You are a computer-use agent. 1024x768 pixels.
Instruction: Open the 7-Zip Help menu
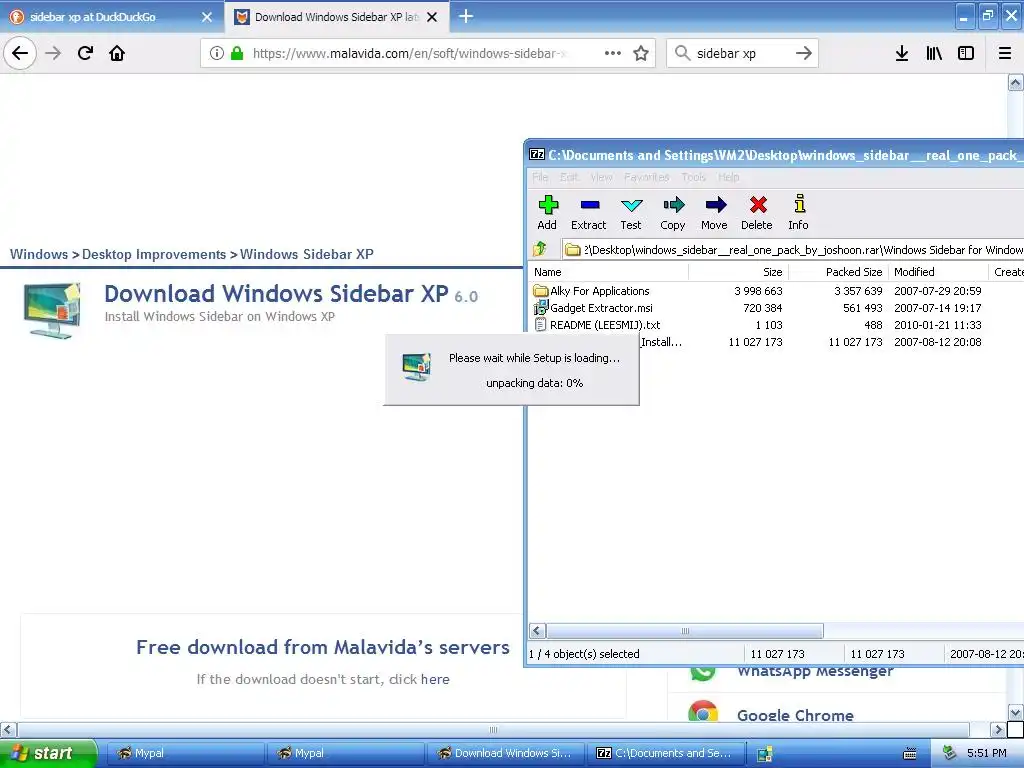(x=729, y=177)
